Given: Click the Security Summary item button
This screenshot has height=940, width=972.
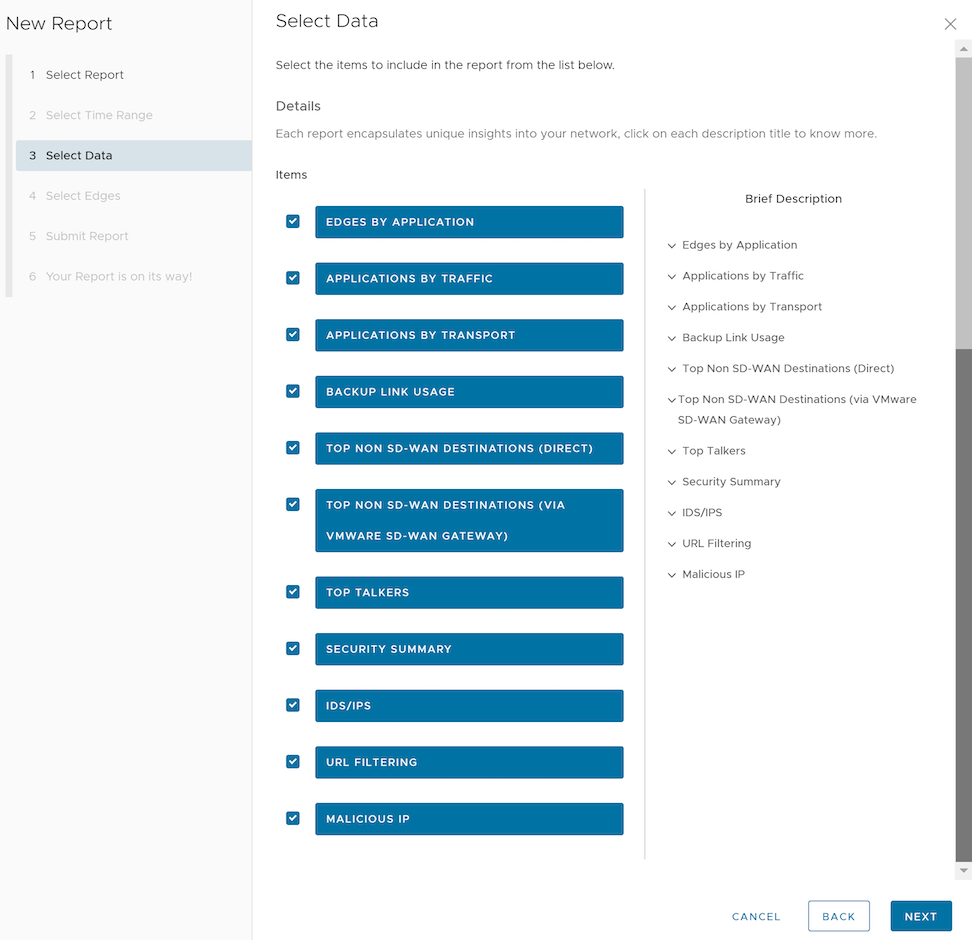Looking at the screenshot, I should [469, 649].
